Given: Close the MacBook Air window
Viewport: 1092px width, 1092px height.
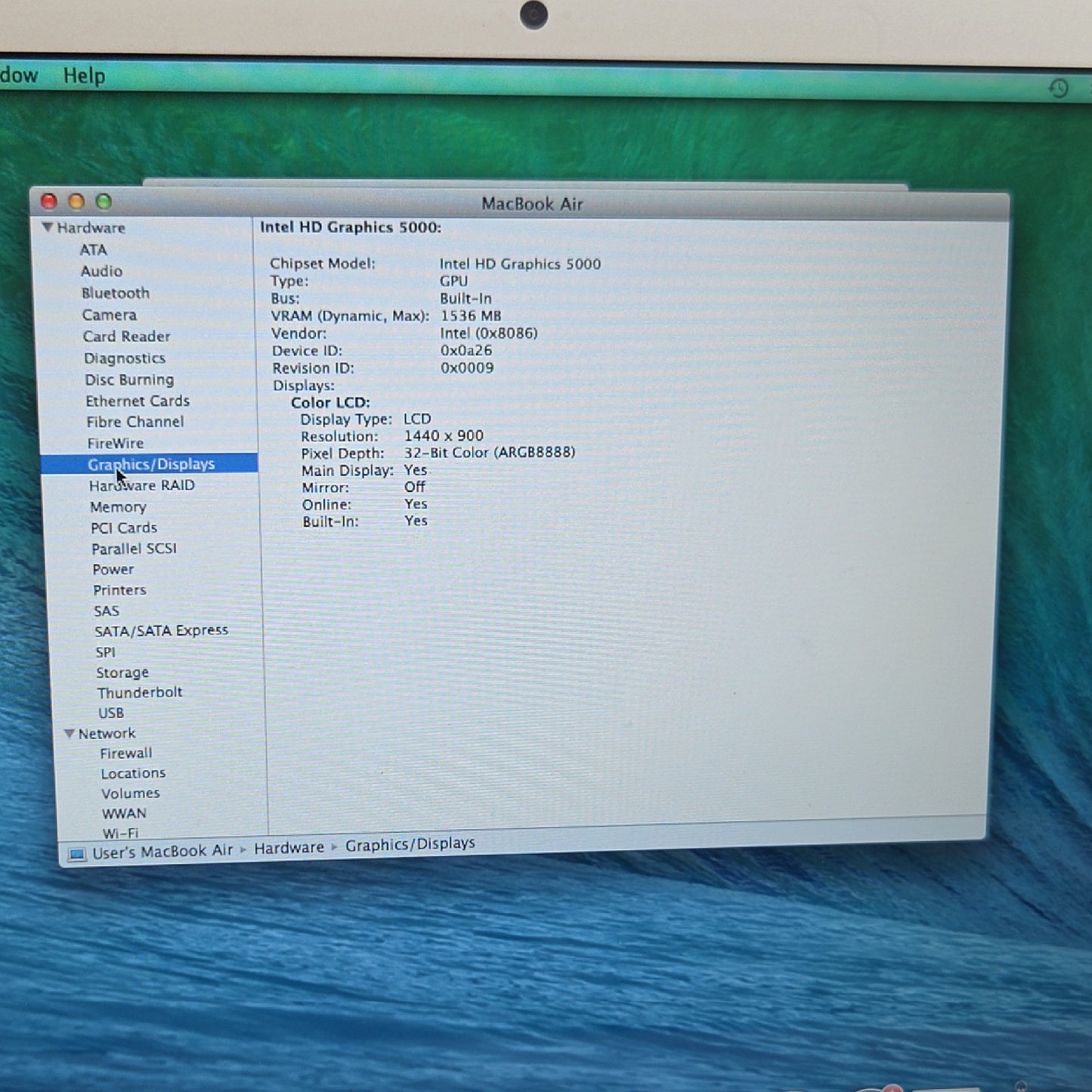Looking at the screenshot, I should [x=49, y=201].
